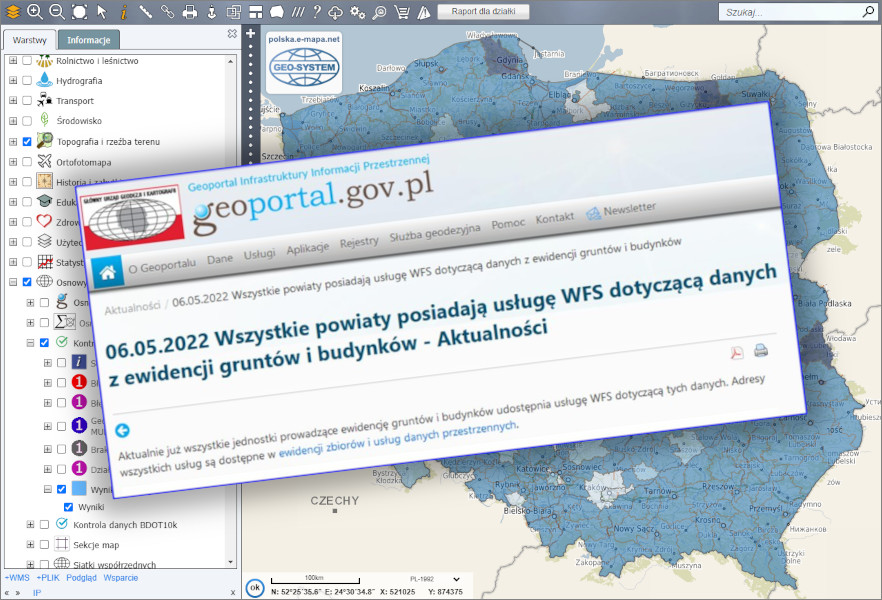Screen dimensions: 882x600
Task: Open the shopping cart icon
Action: click(402, 11)
